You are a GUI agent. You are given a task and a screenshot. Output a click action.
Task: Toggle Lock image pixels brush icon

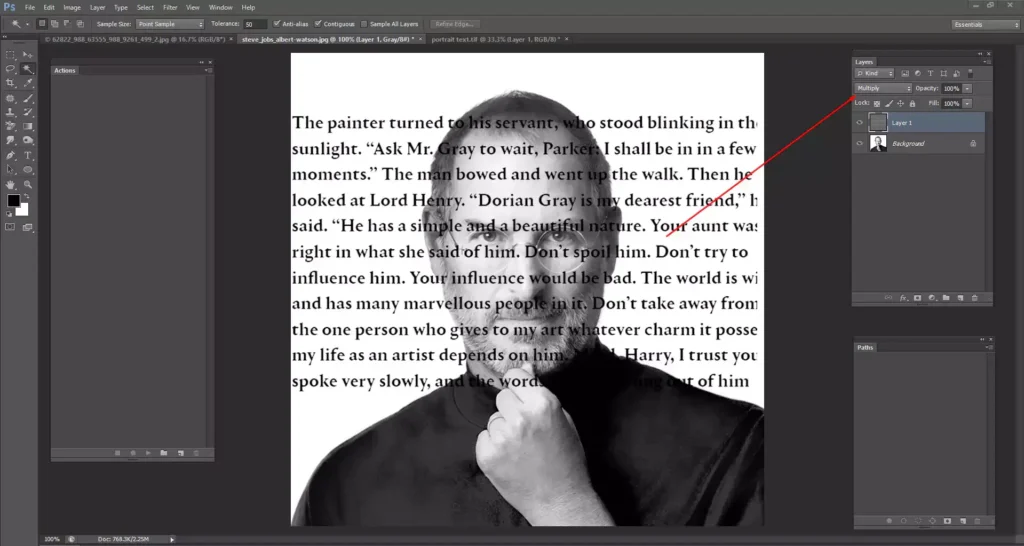tap(889, 104)
